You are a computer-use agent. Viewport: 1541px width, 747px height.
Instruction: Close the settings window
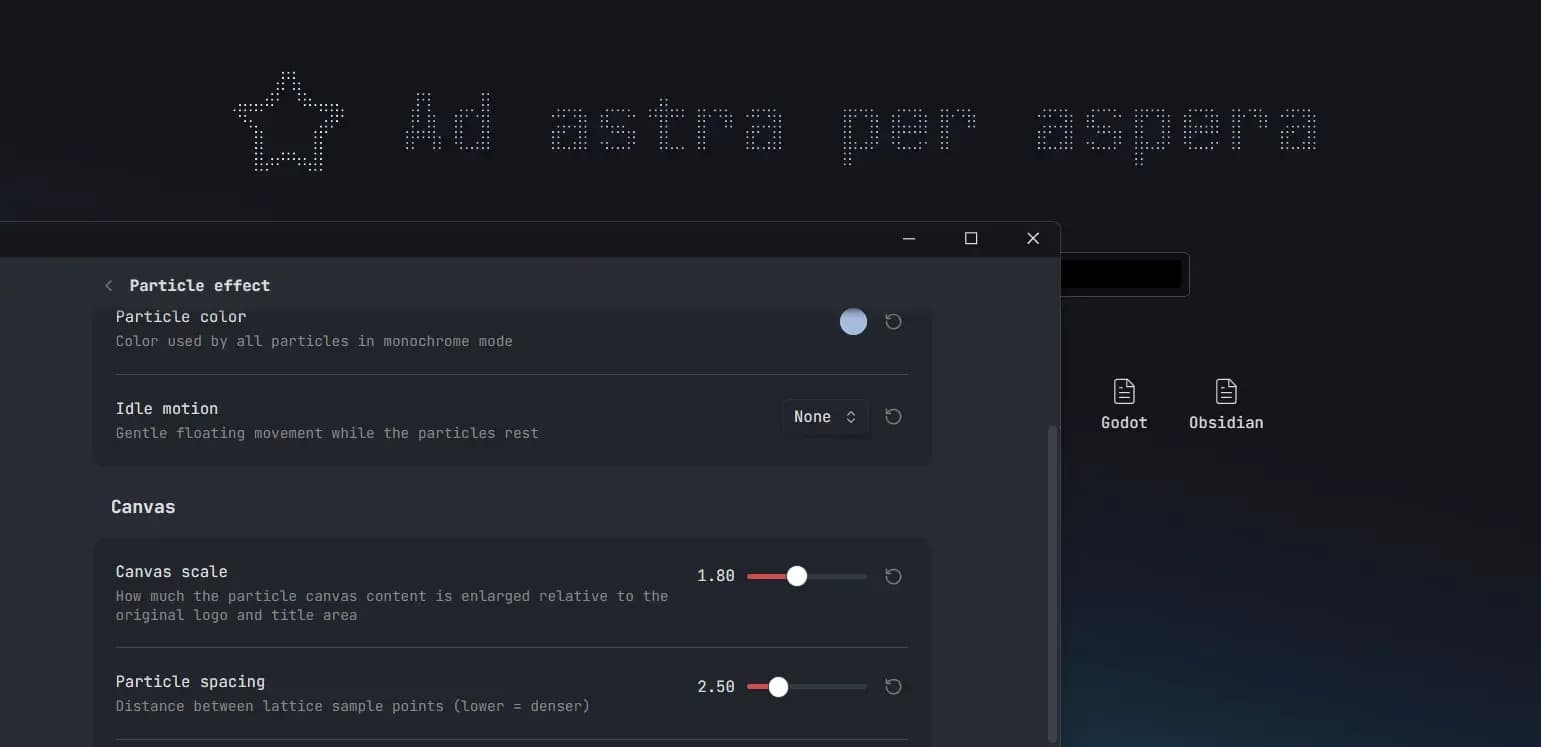coord(1033,238)
